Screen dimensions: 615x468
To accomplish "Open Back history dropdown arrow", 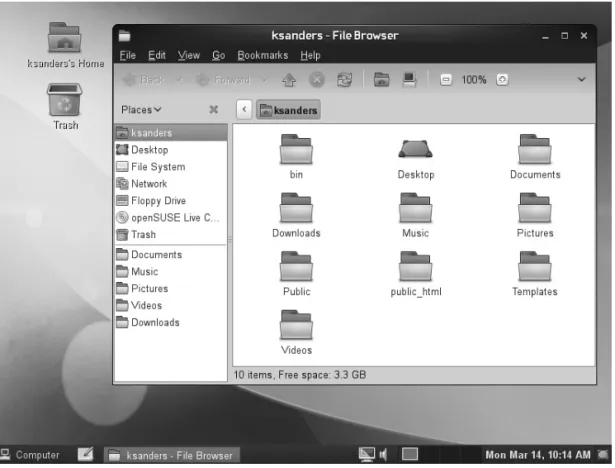I will click(179, 80).
